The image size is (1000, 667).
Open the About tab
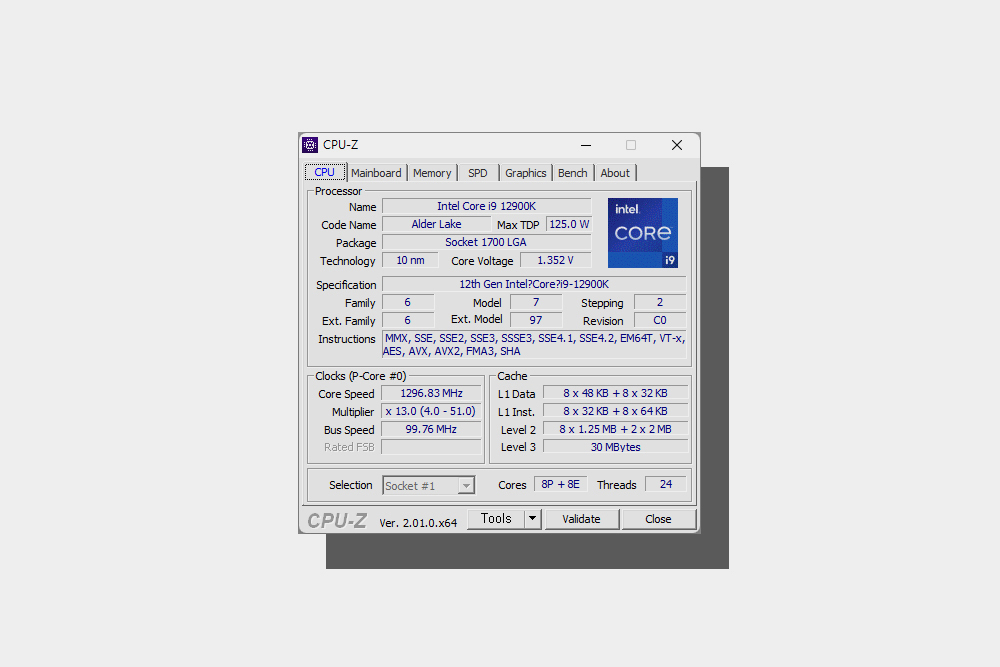click(x=615, y=173)
